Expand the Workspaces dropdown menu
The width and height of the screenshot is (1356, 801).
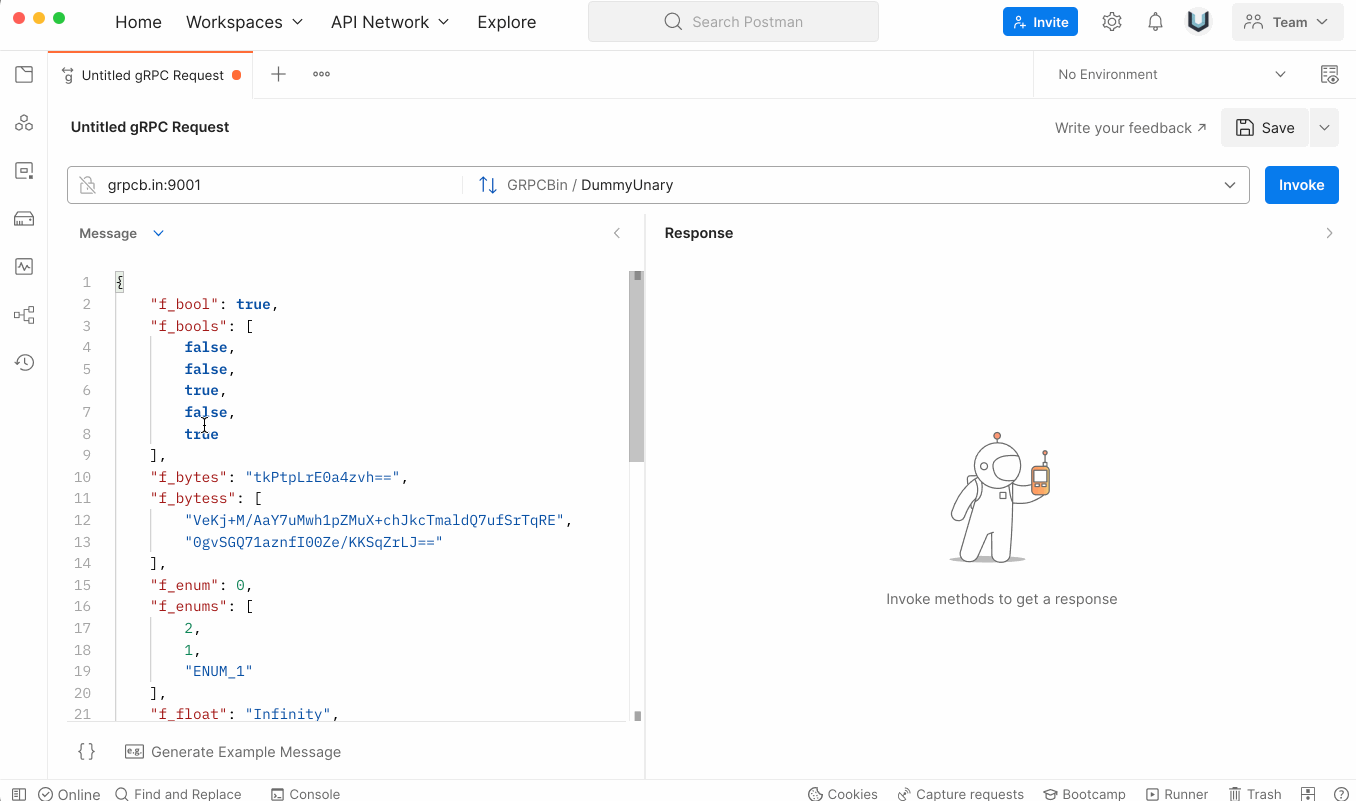(245, 22)
